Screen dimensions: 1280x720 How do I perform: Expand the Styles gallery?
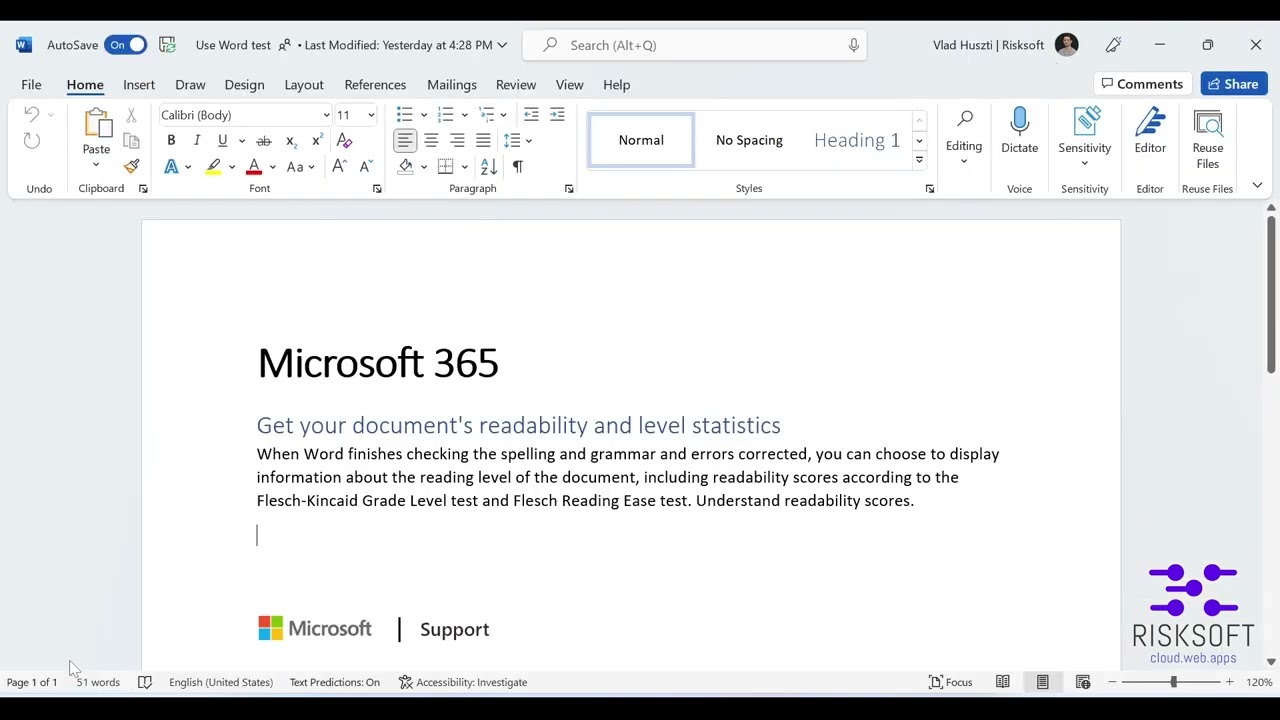(x=919, y=160)
